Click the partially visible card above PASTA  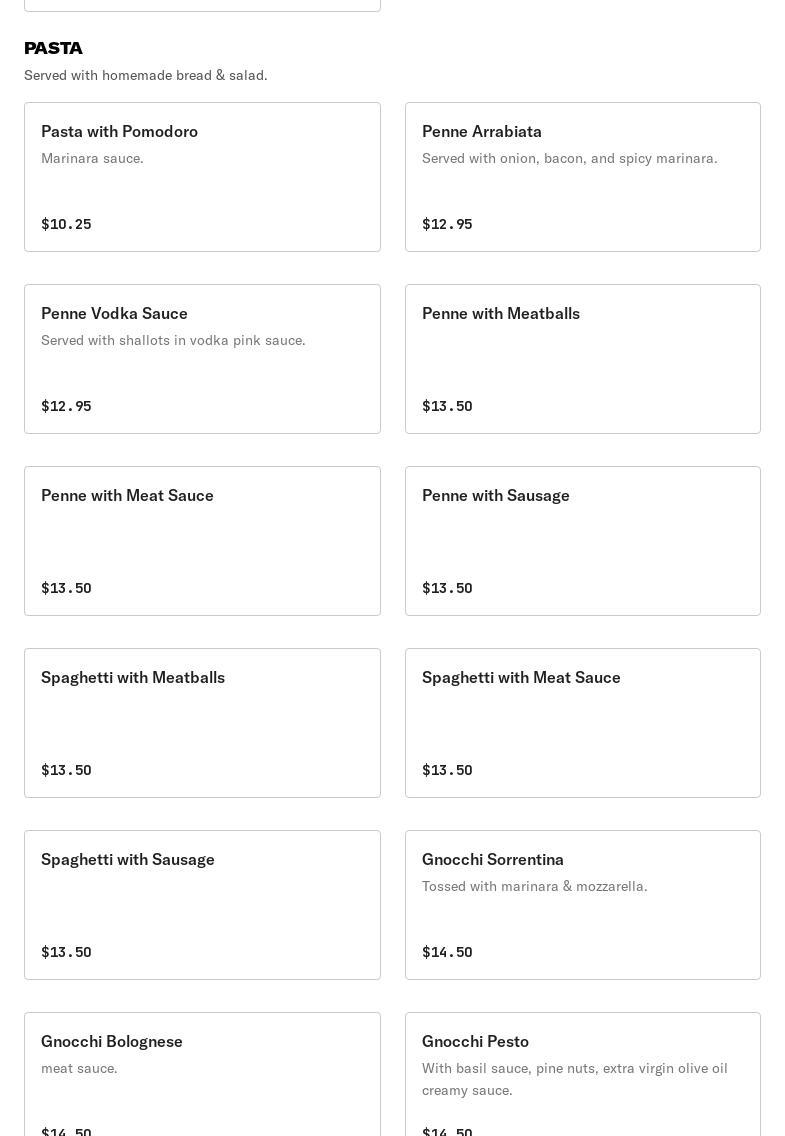tap(202, 5)
